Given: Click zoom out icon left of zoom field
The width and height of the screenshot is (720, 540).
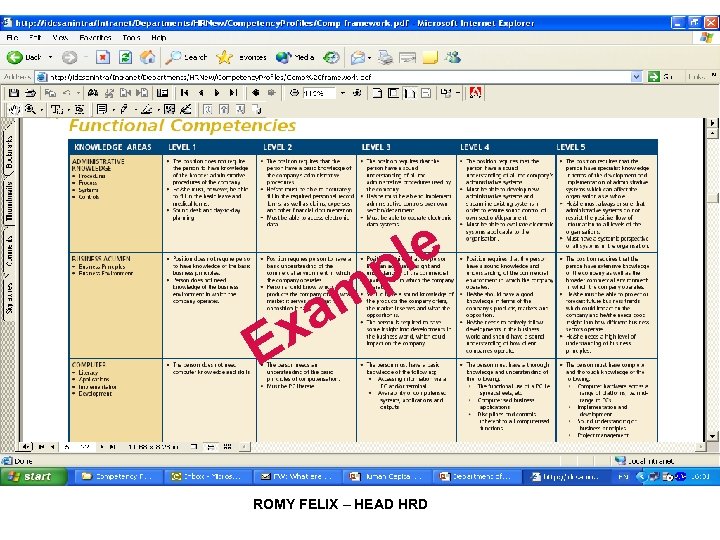Looking at the screenshot, I should 294,93.
